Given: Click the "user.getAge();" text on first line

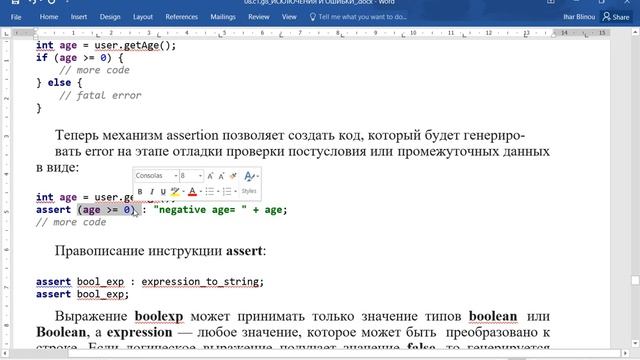Looking at the screenshot, I should click(x=135, y=45).
